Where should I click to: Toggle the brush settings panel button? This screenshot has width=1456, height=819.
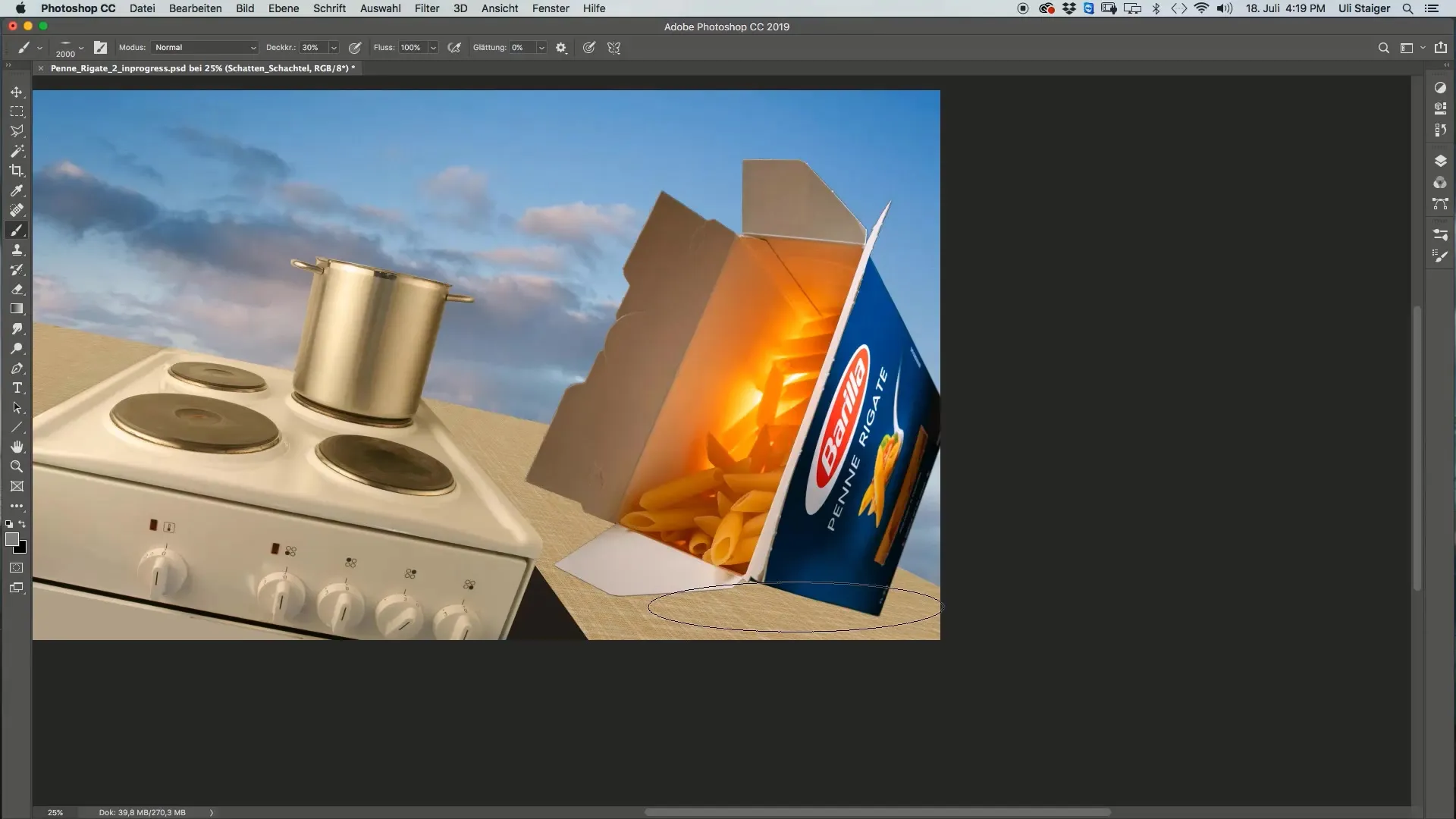click(x=100, y=47)
